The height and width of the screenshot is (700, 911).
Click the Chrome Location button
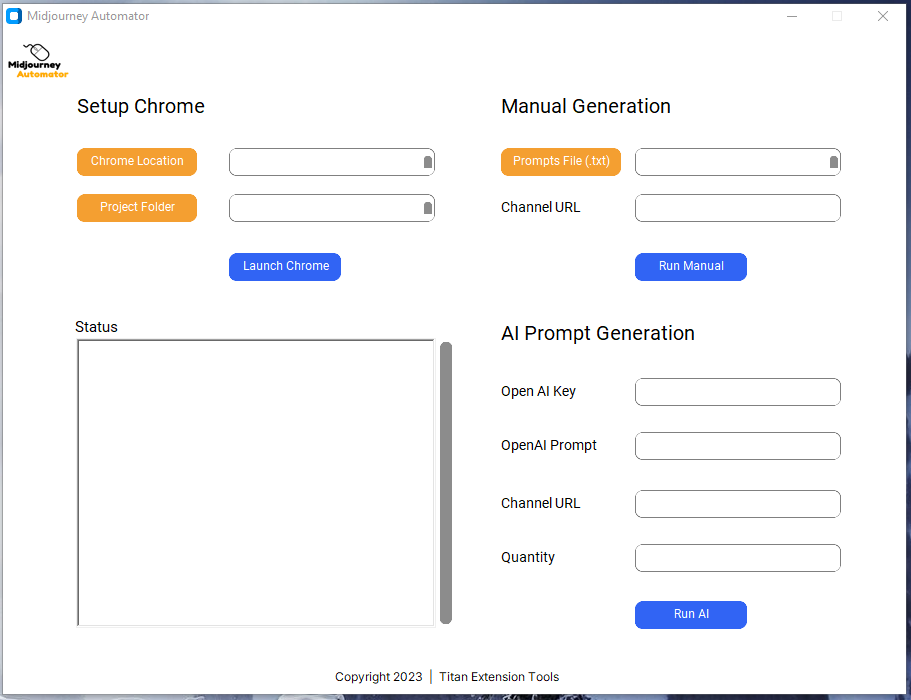(x=137, y=161)
